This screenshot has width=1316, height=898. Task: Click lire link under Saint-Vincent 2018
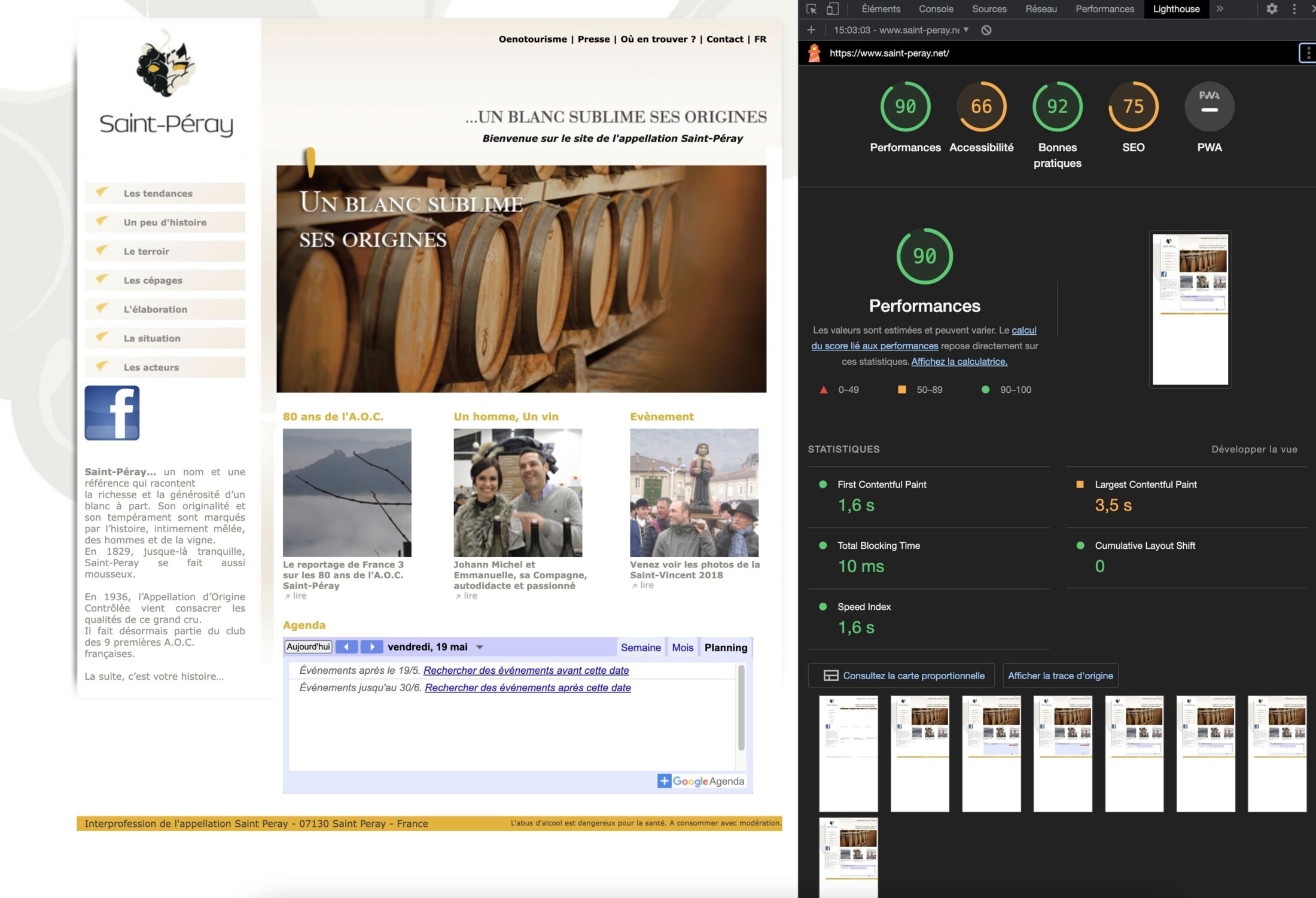point(642,585)
